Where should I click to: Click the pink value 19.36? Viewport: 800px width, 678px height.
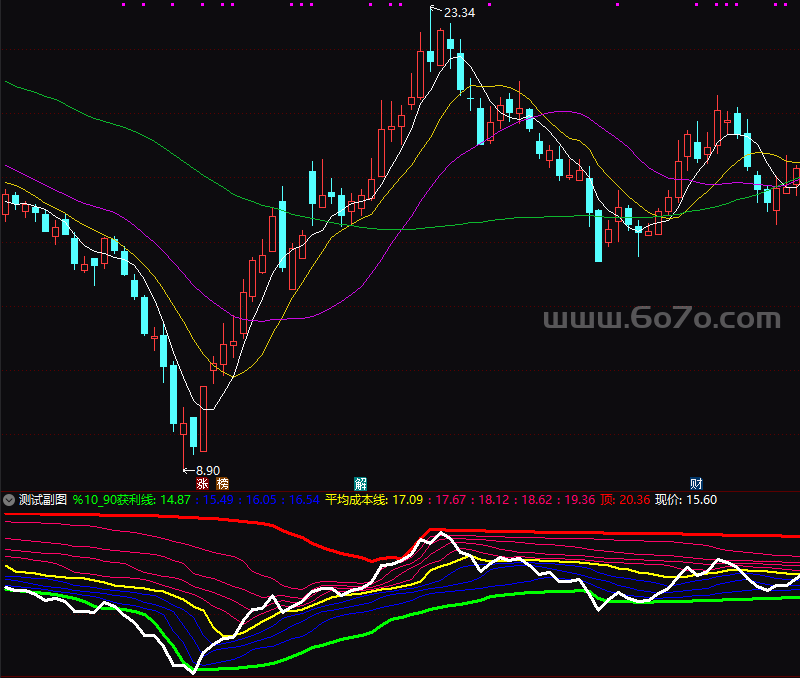coord(580,500)
